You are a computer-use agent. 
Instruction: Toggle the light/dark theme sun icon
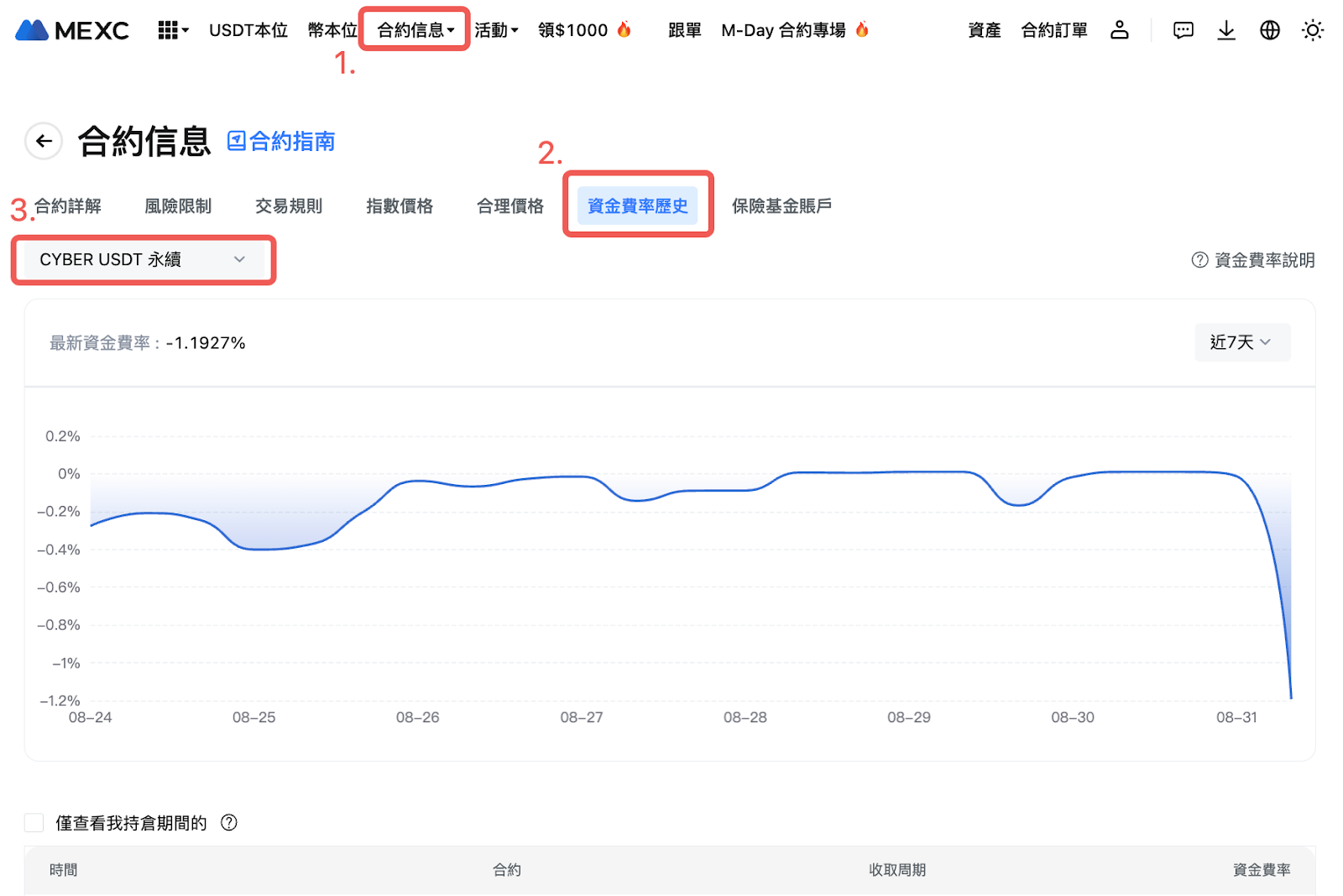pyautogui.click(x=1313, y=30)
